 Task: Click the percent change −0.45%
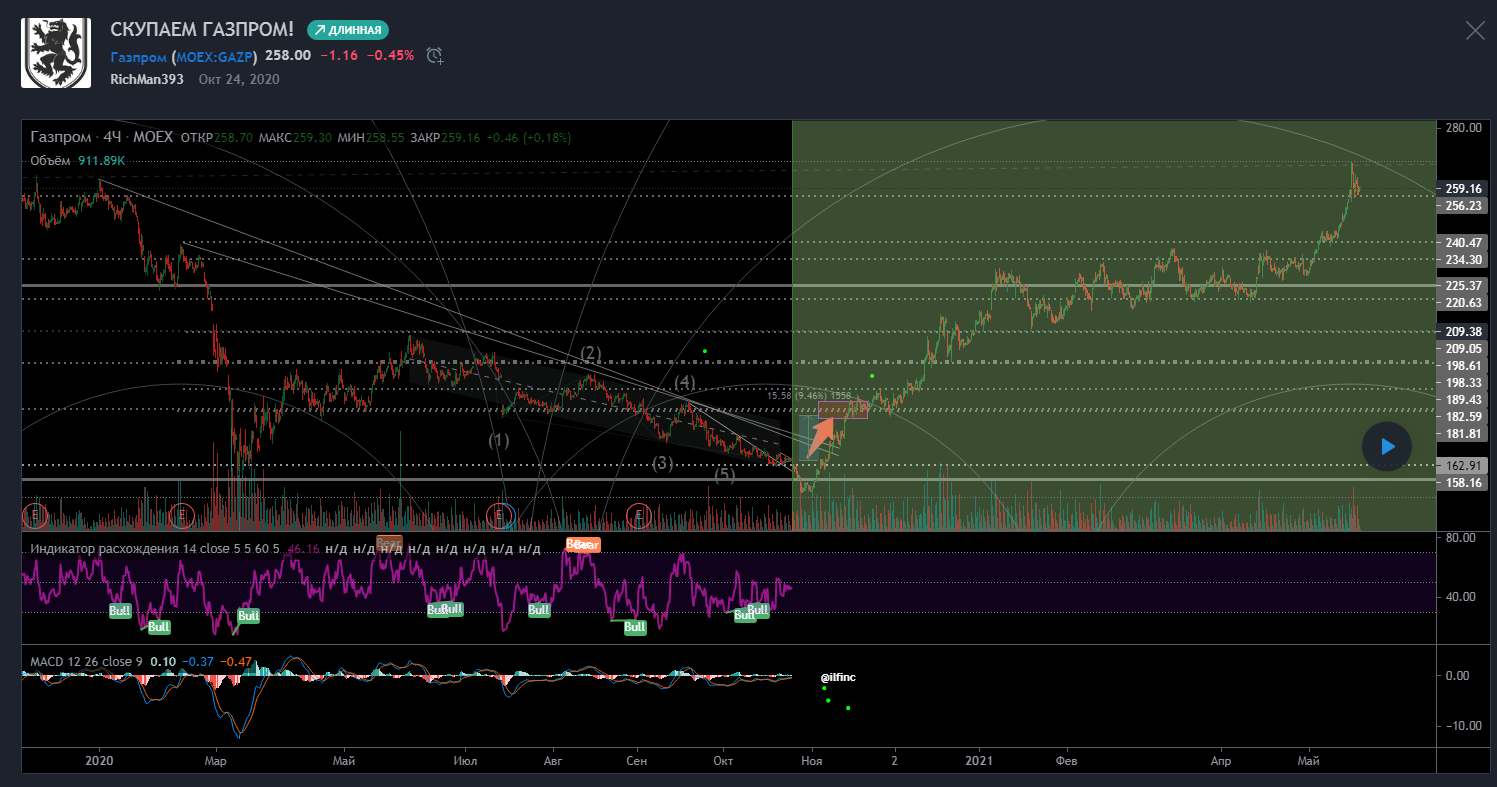[390, 56]
